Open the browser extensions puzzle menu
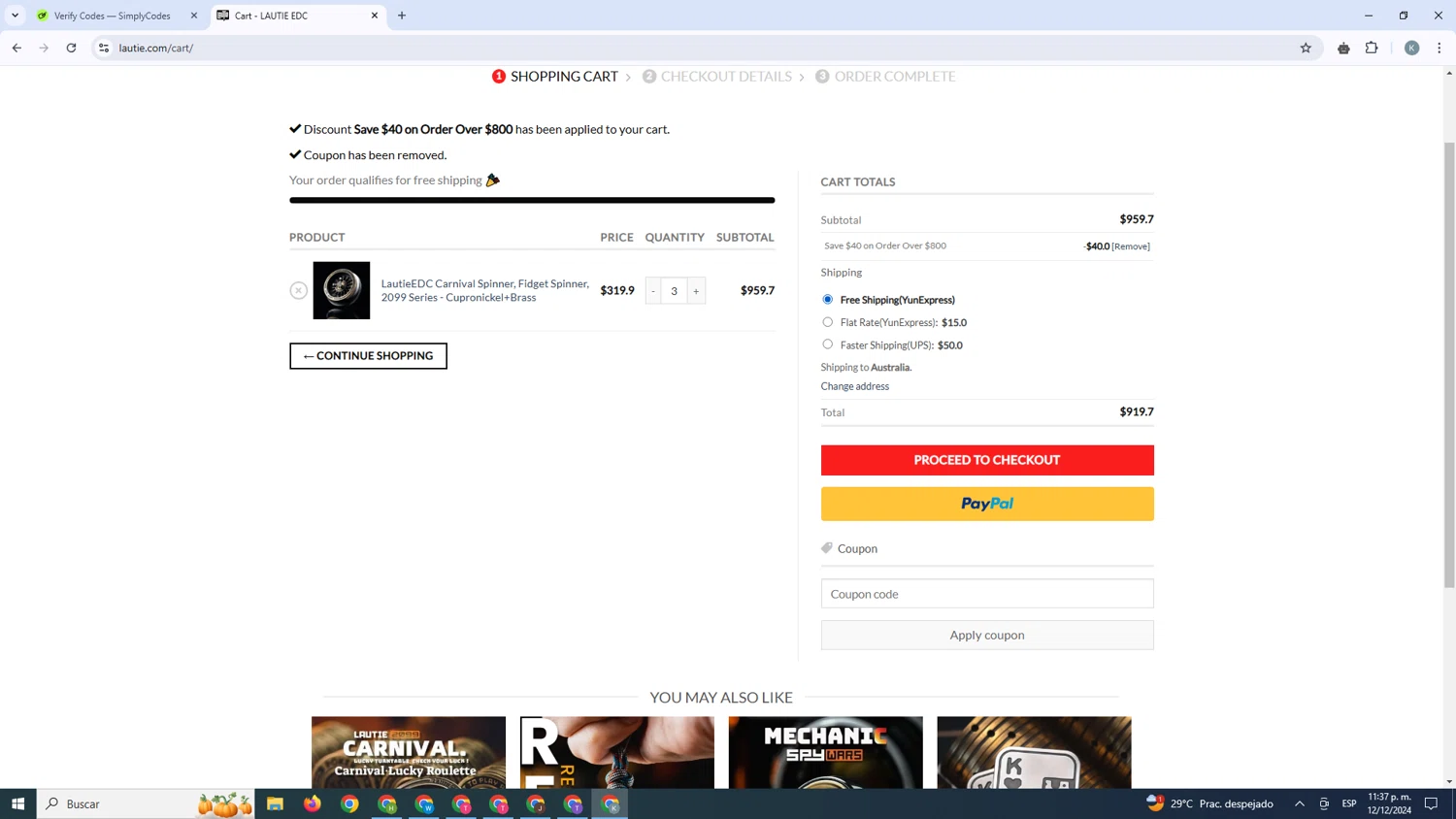The image size is (1456, 819). pyautogui.click(x=1372, y=48)
